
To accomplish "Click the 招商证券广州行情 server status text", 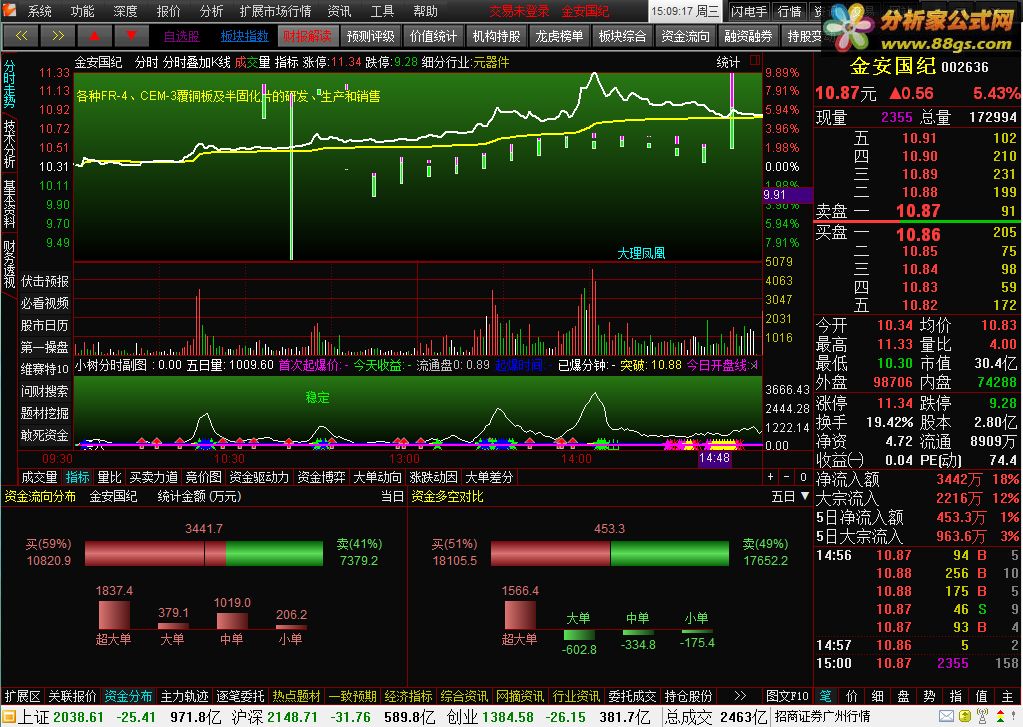I will tap(822, 717).
